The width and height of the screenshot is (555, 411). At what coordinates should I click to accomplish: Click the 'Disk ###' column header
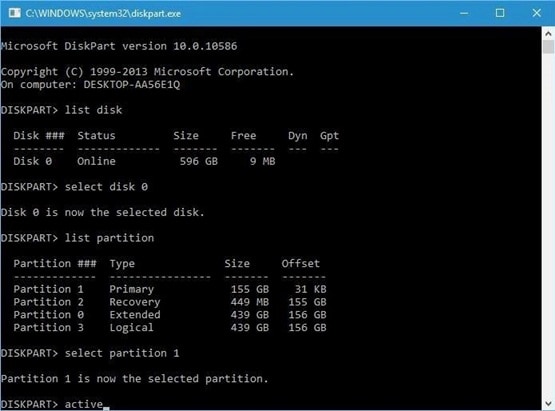click(x=39, y=136)
